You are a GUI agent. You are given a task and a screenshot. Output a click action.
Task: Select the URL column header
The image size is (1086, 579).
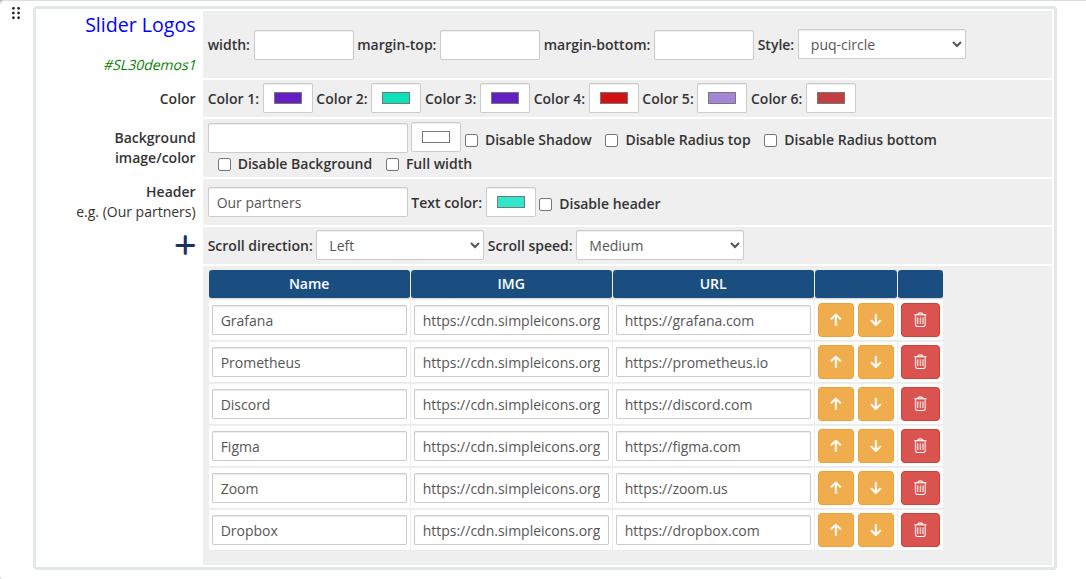[x=712, y=283]
